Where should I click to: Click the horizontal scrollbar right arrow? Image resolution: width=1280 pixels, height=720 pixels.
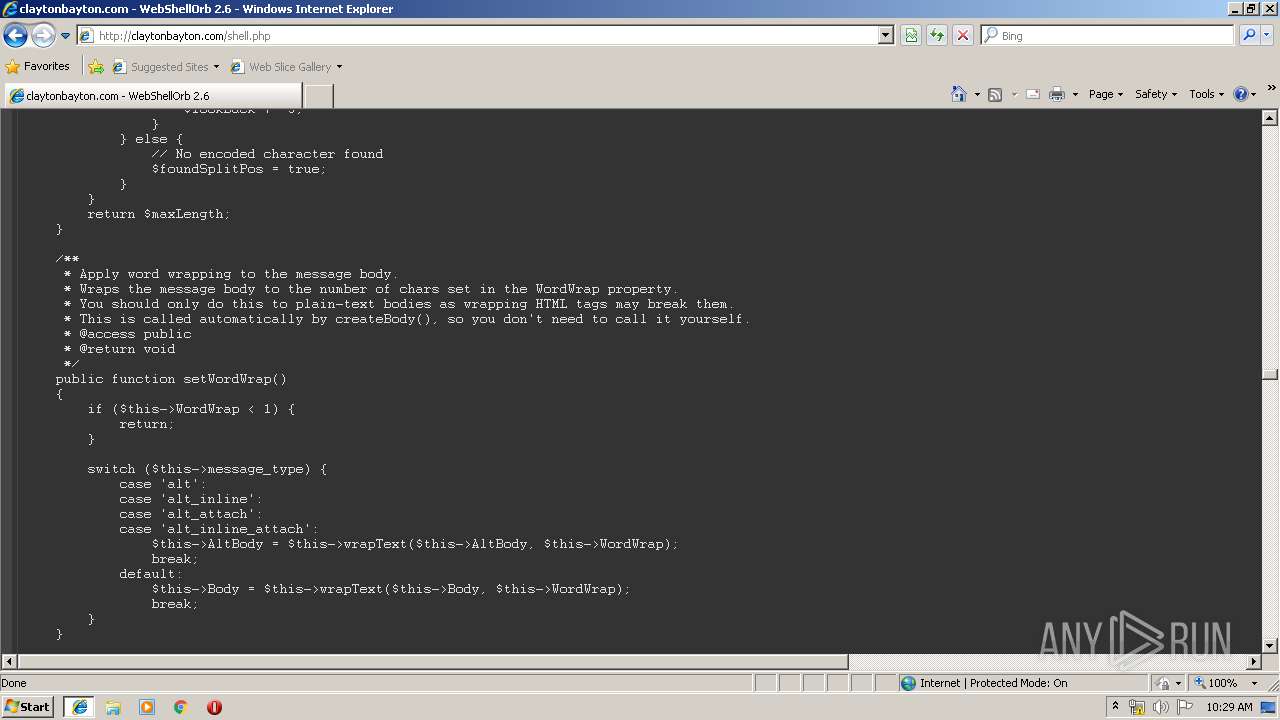pyautogui.click(x=1254, y=662)
